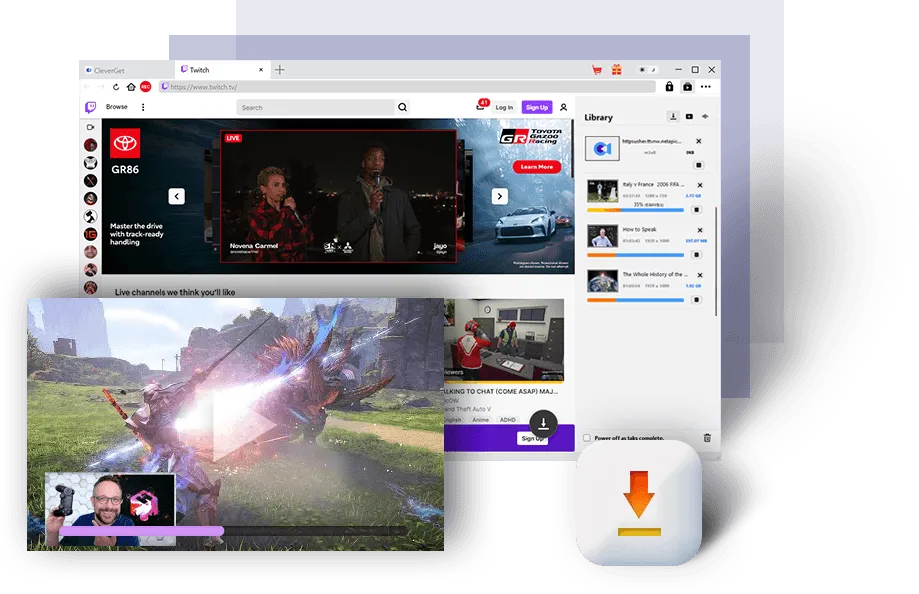Show next carousel stream with right arrow
Viewport: 919px width, 594px height.
tap(499, 196)
